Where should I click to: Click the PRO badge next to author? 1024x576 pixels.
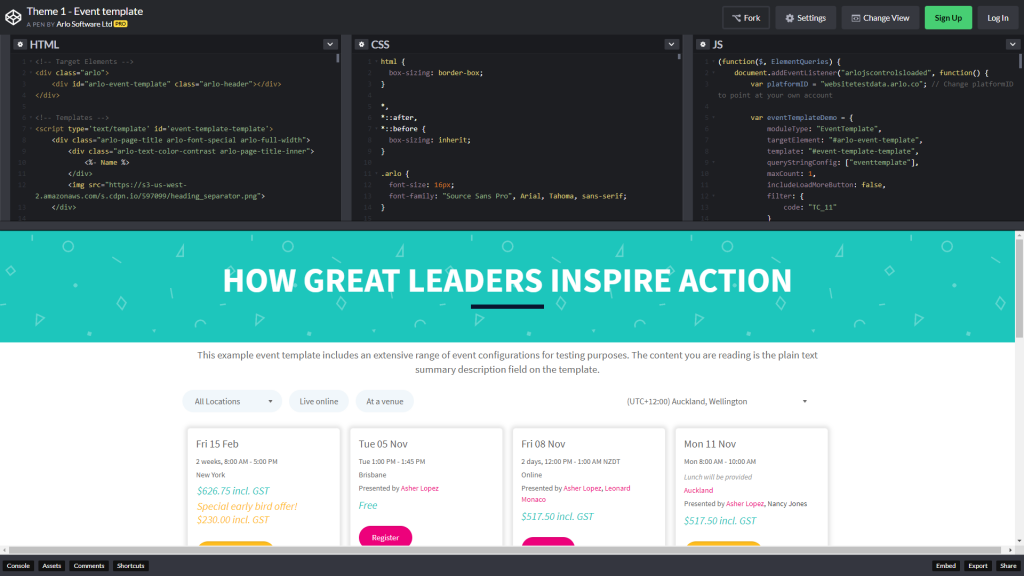[120, 22]
